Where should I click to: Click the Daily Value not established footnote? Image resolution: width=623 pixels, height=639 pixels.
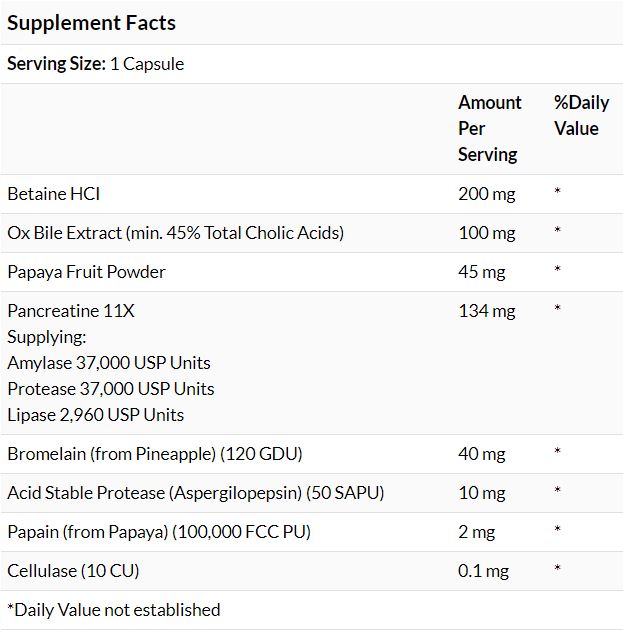pos(113,610)
